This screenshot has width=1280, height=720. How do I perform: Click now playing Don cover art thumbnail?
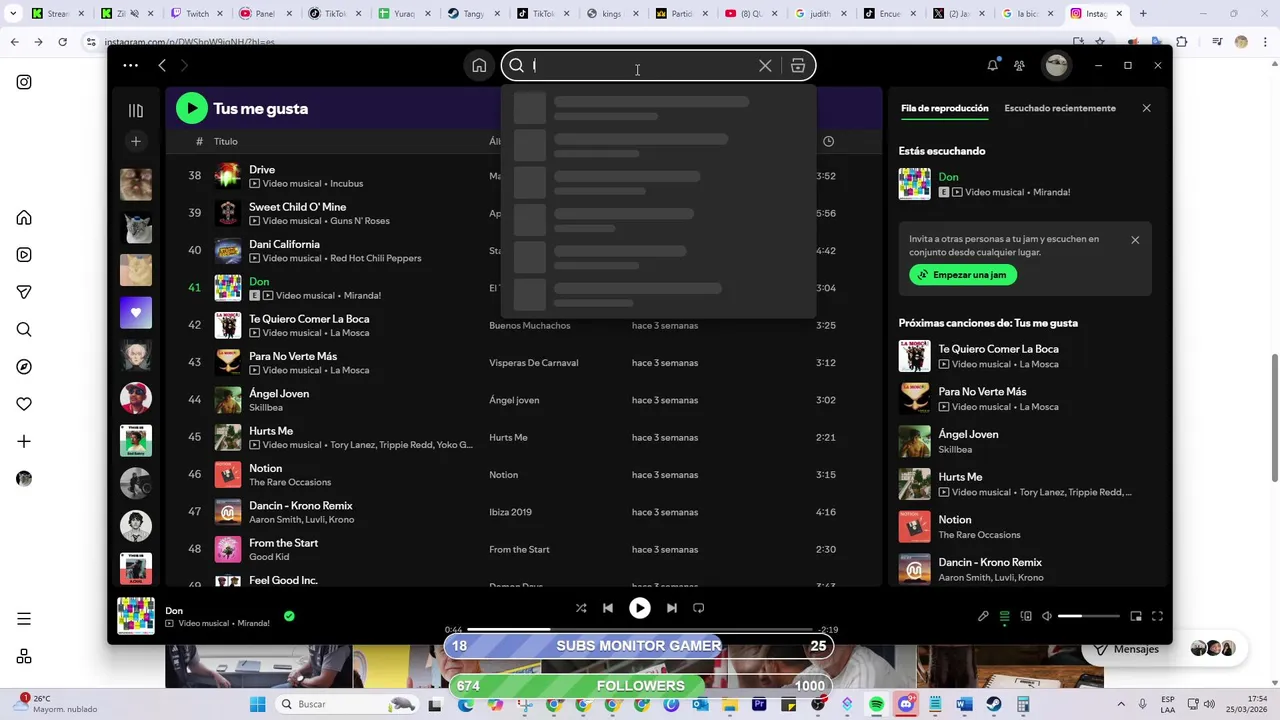click(x=136, y=616)
